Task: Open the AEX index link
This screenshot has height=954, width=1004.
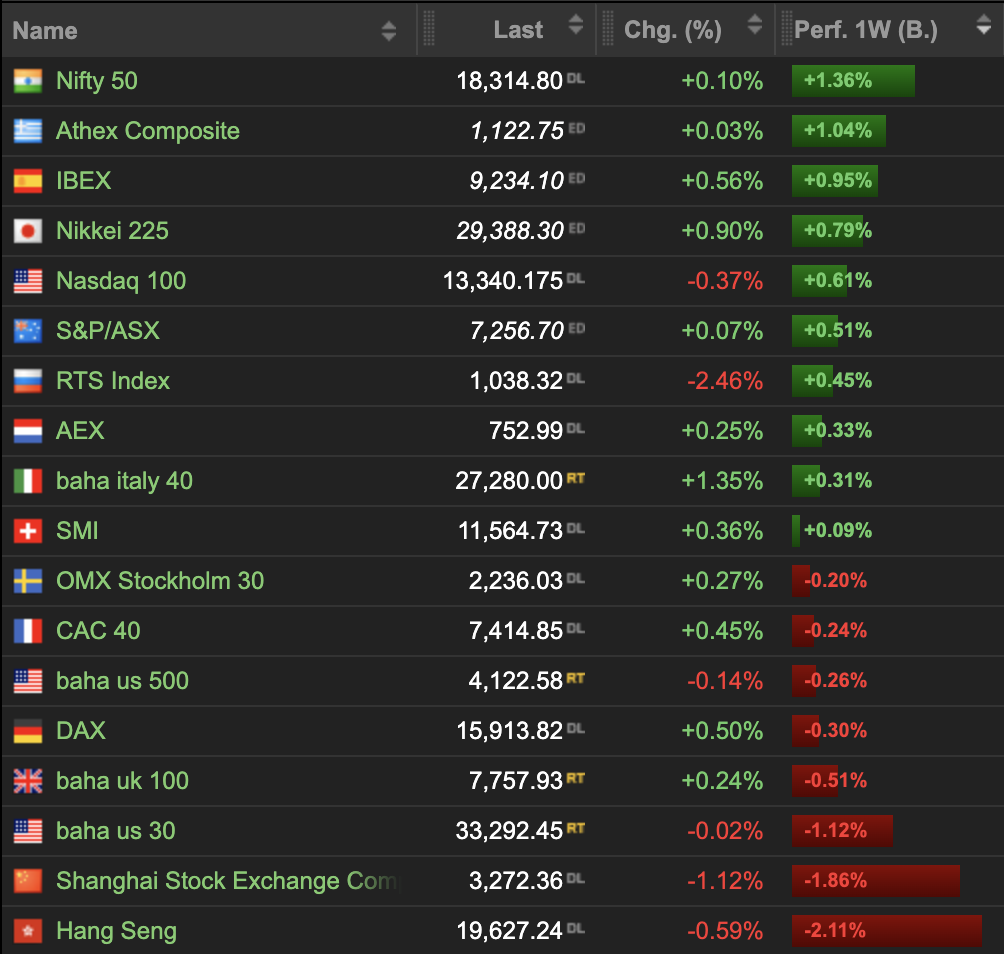Action: (80, 430)
